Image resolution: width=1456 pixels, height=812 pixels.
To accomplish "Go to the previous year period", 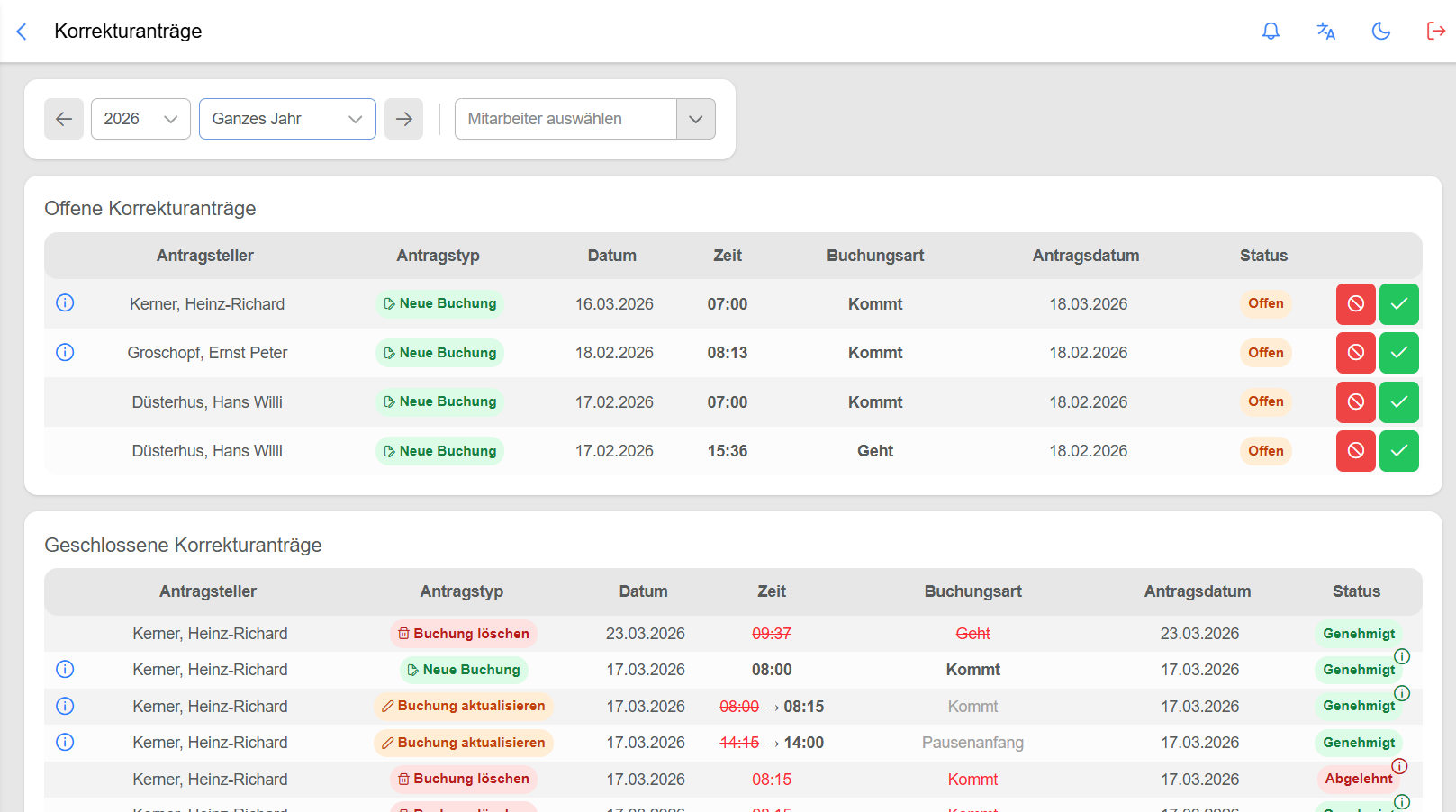I will pyautogui.click(x=64, y=119).
